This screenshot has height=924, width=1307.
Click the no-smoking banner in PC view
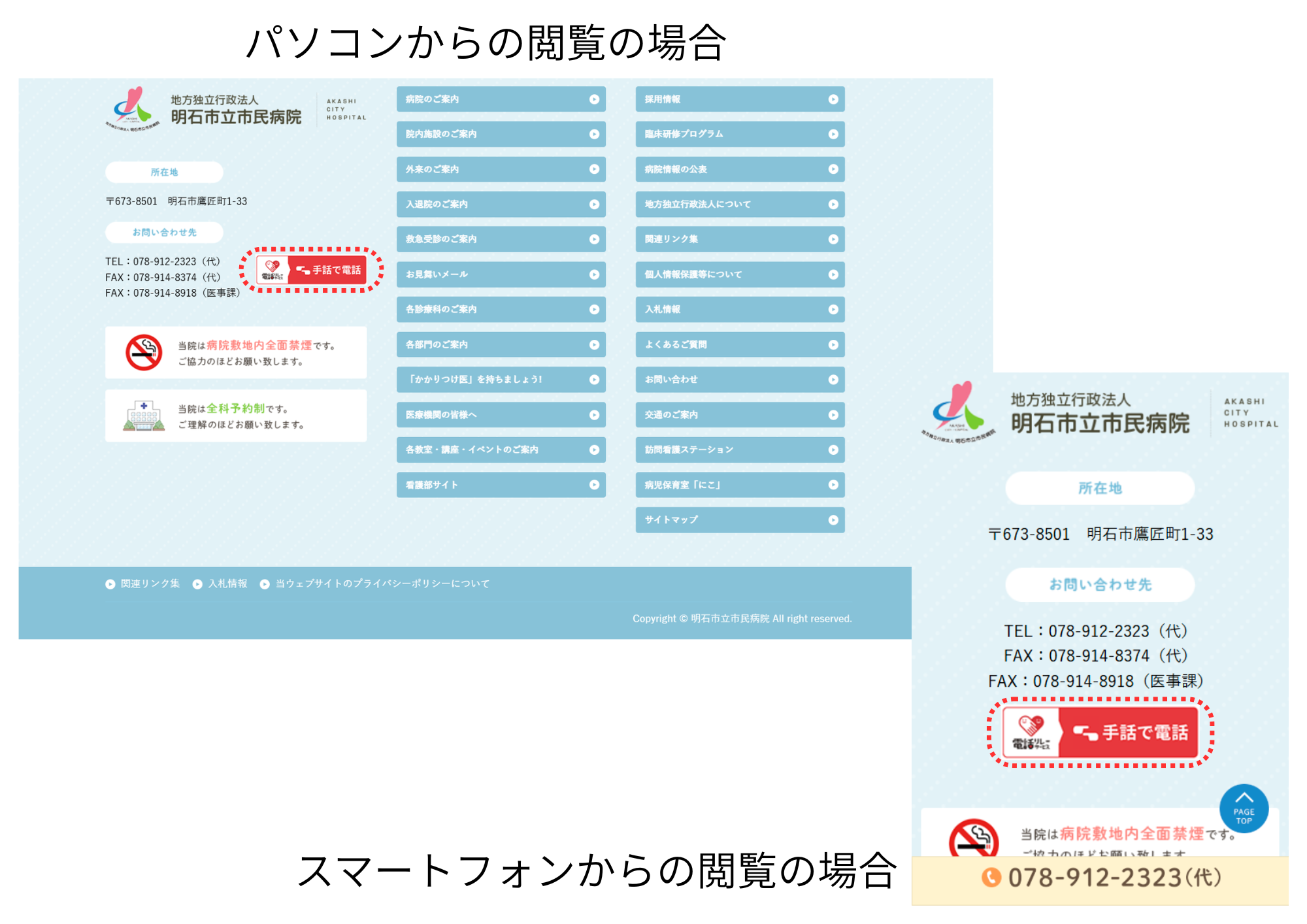236,353
